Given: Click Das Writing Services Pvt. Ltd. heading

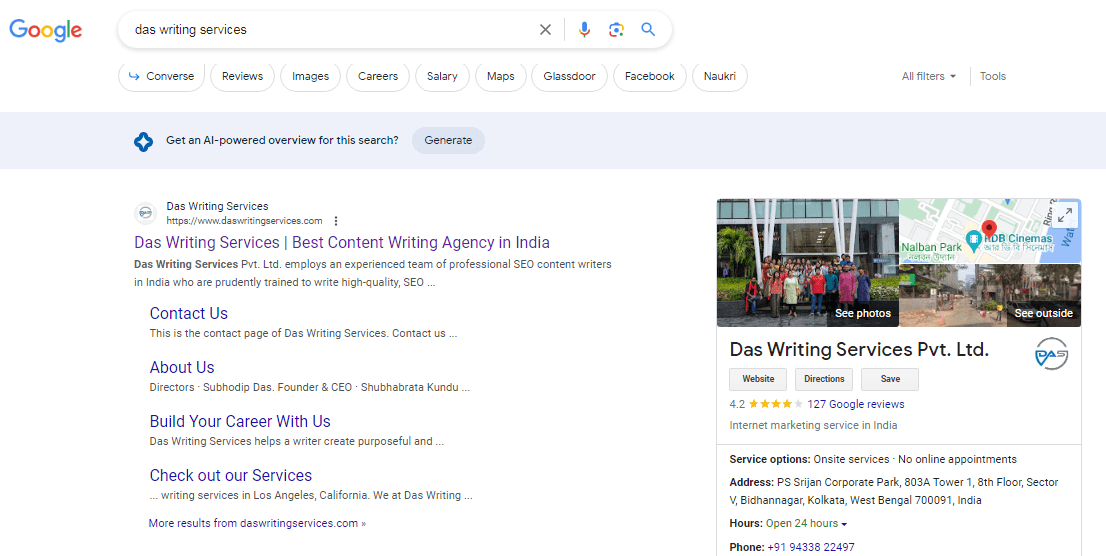Looking at the screenshot, I should tap(859, 350).
